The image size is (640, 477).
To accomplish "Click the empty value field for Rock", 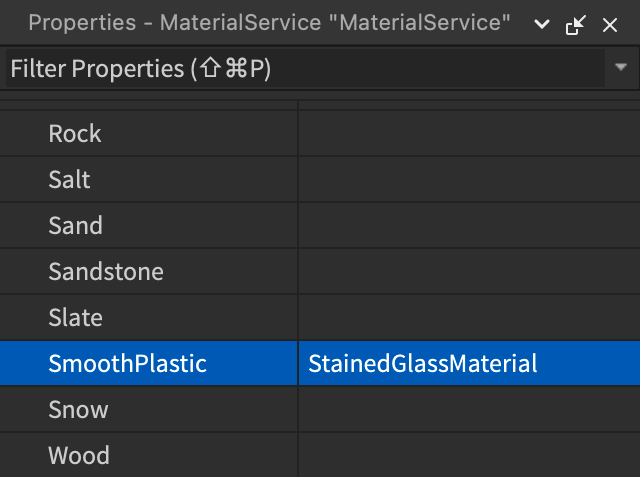I will coord(468,134).
